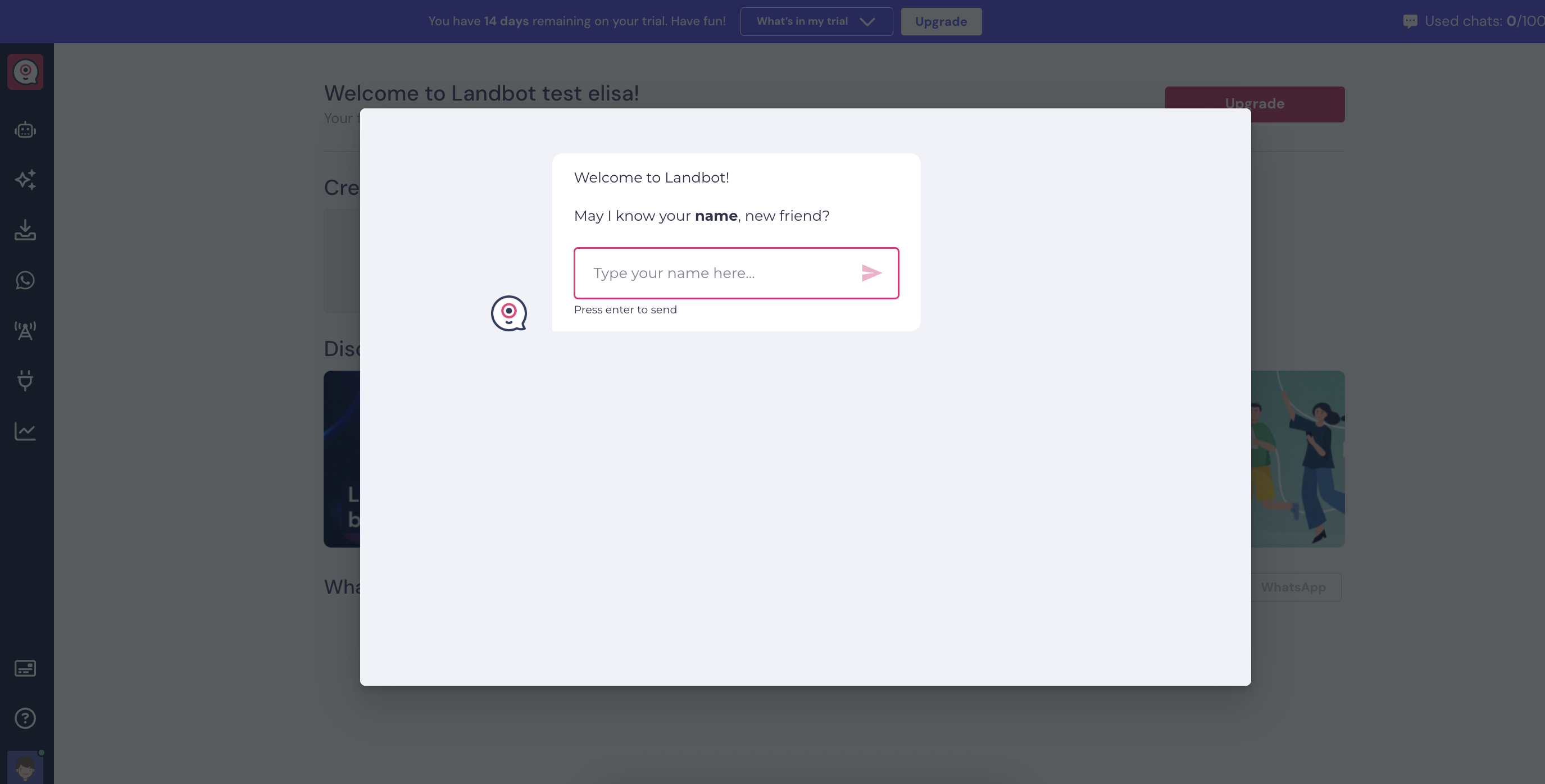Click the Upgrade button in trial banner

[x=941, y=21]
